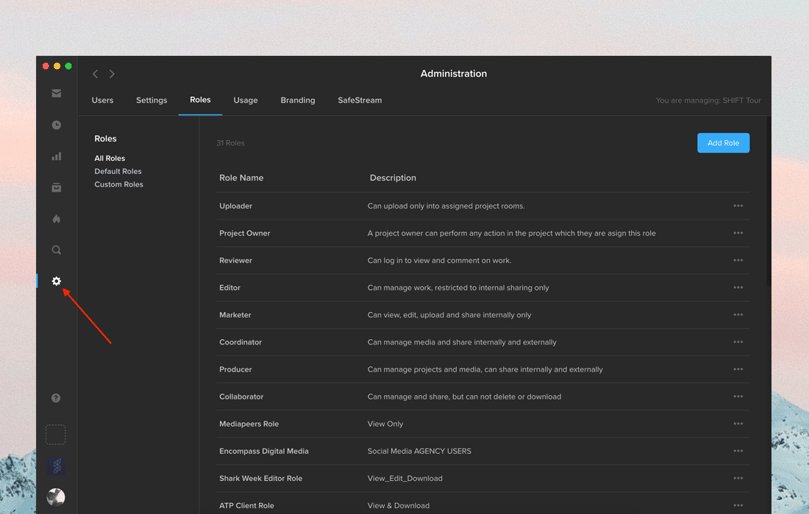The image size is (809, 514).
Task: Select the Collaborator role name
Action: point(241,396)
